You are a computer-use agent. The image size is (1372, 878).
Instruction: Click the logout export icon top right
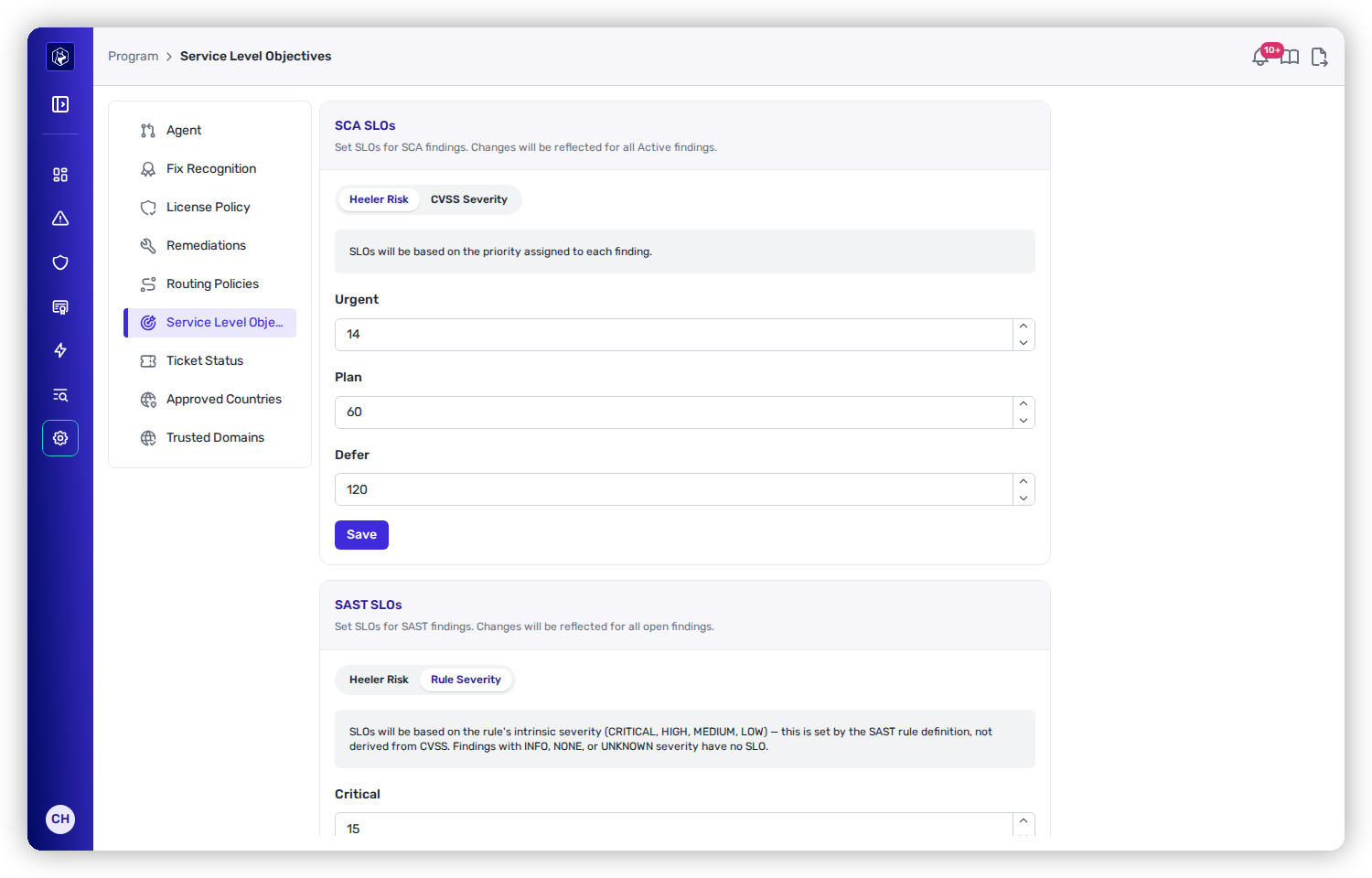pos(1319,58)
